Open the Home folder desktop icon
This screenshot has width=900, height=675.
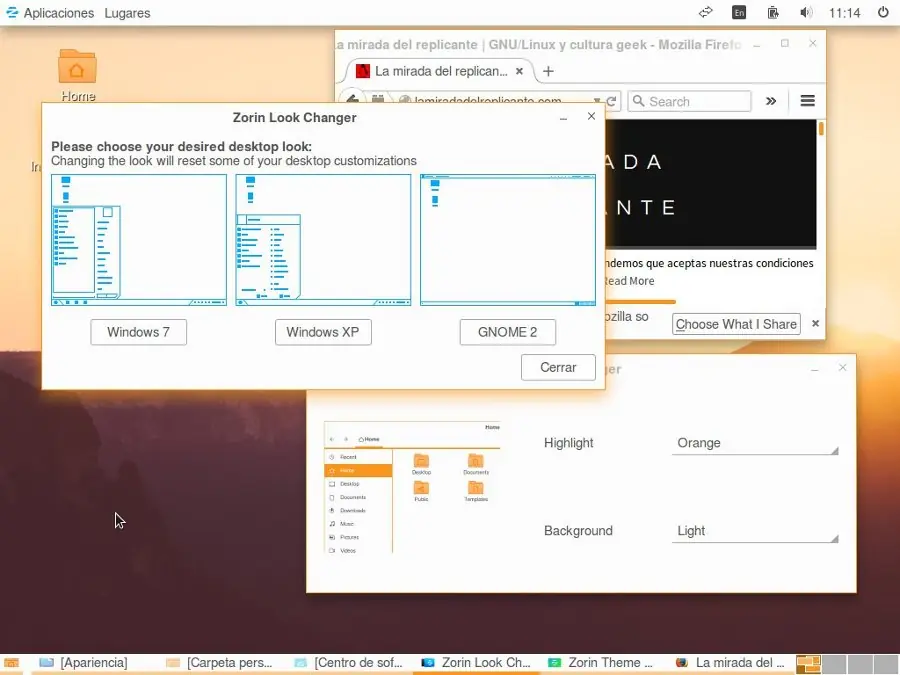(x=77, y=76)
